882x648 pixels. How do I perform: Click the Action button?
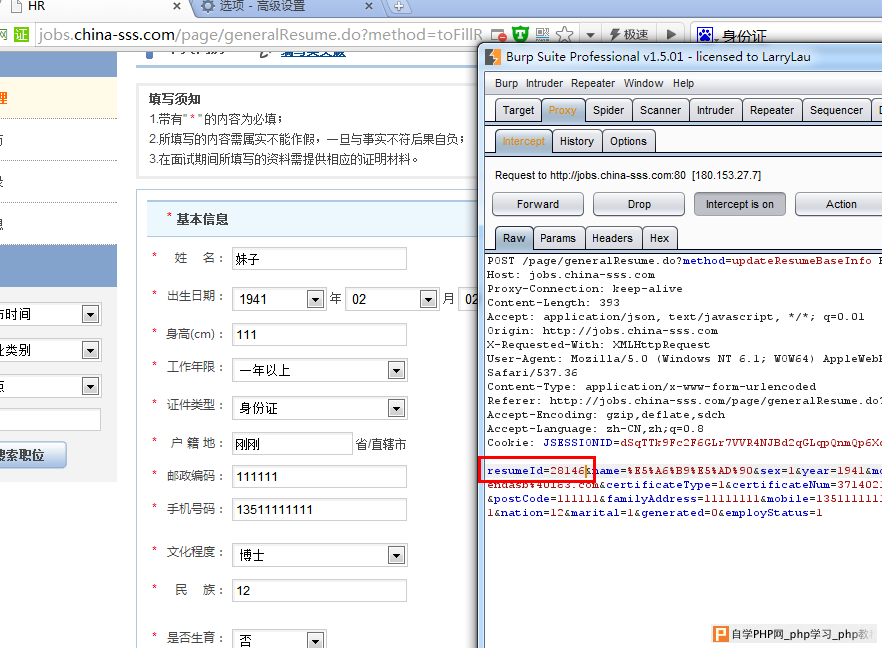[x=841, y=204]
